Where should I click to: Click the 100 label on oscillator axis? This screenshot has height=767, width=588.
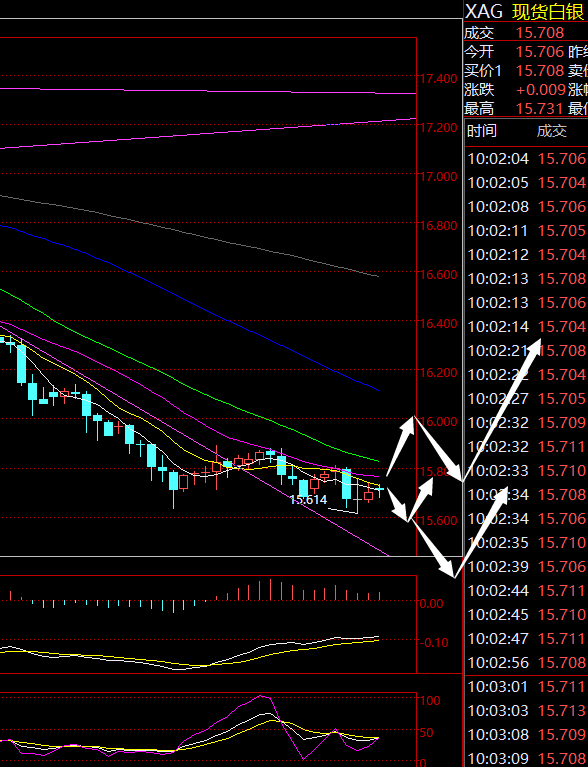click(x=430, y=700)
